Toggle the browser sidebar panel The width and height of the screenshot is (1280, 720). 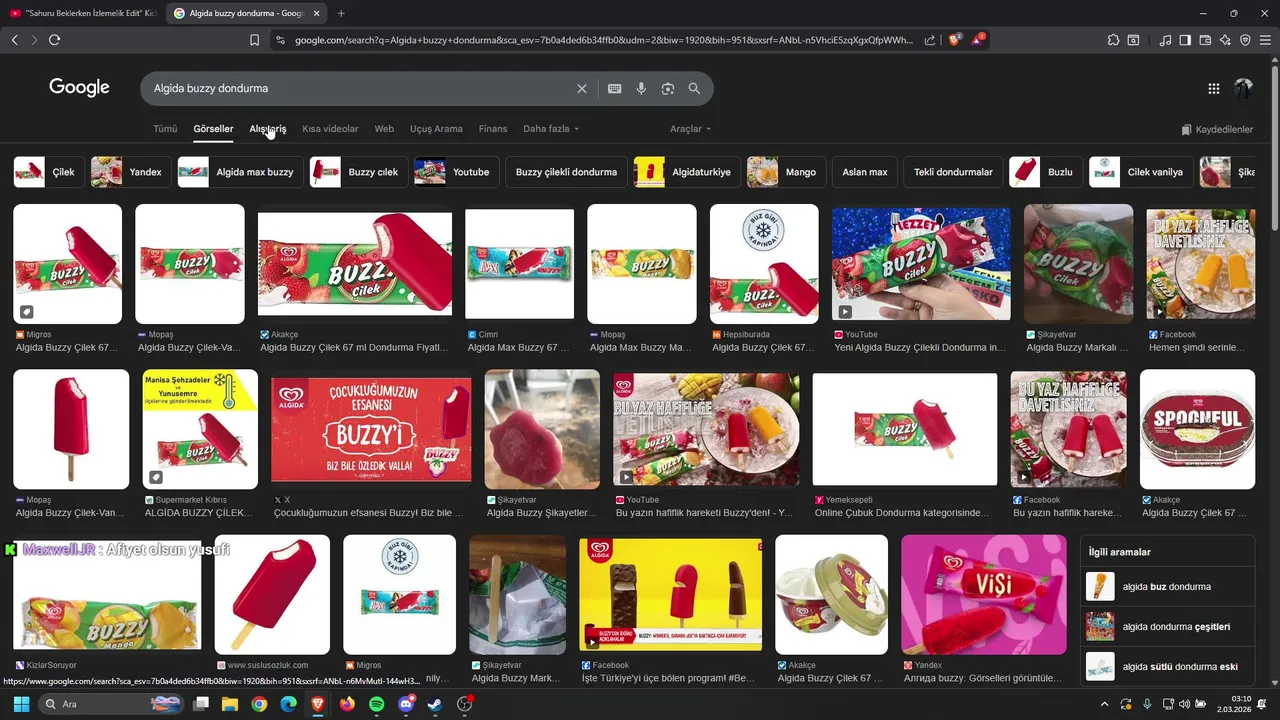point(1185,40)
